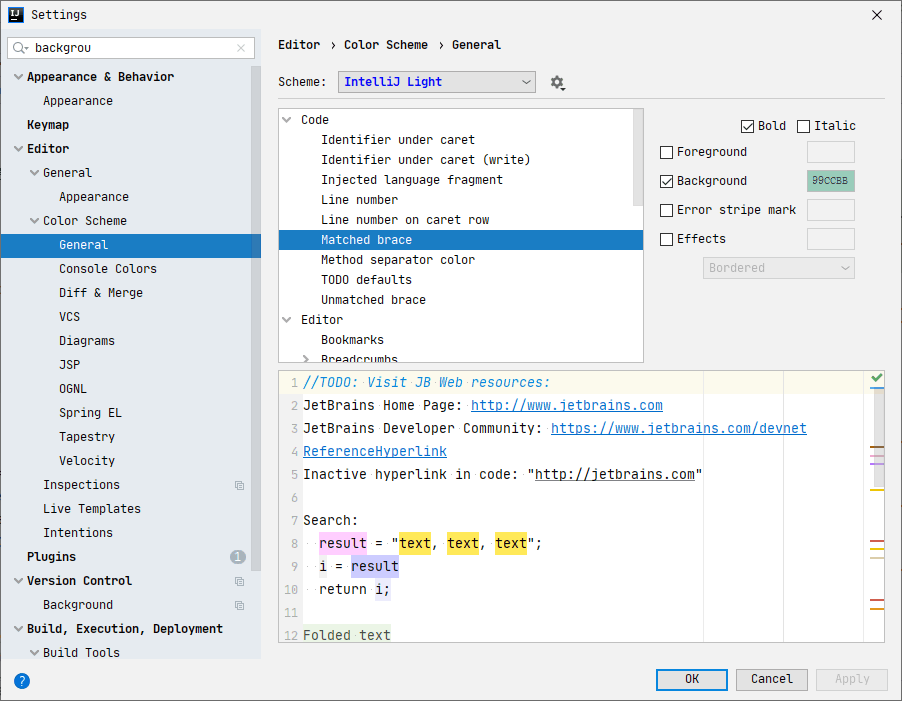902x701 pixels.
Task: Open the help question mark icon
Action: [x=22, y=680]
